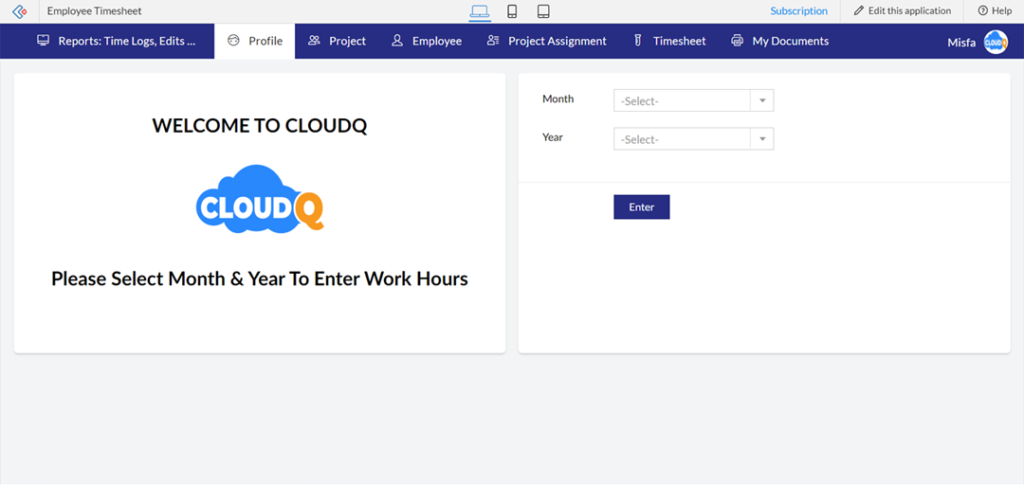This screenshot has width=1024, height=485.
Task: Switch to mobile phone preview mode
Action: click(x=512, y=11)
